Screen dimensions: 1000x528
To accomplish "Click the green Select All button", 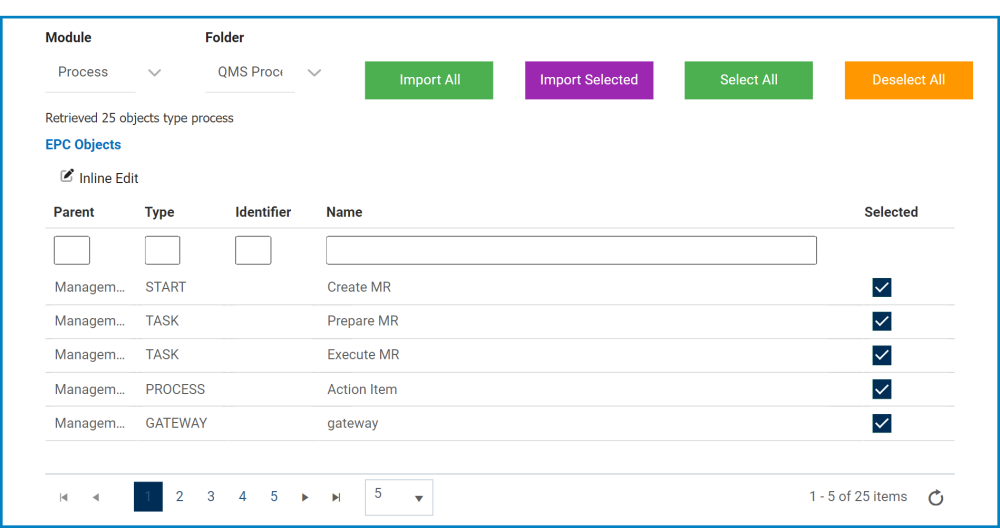I will (748, 80).
